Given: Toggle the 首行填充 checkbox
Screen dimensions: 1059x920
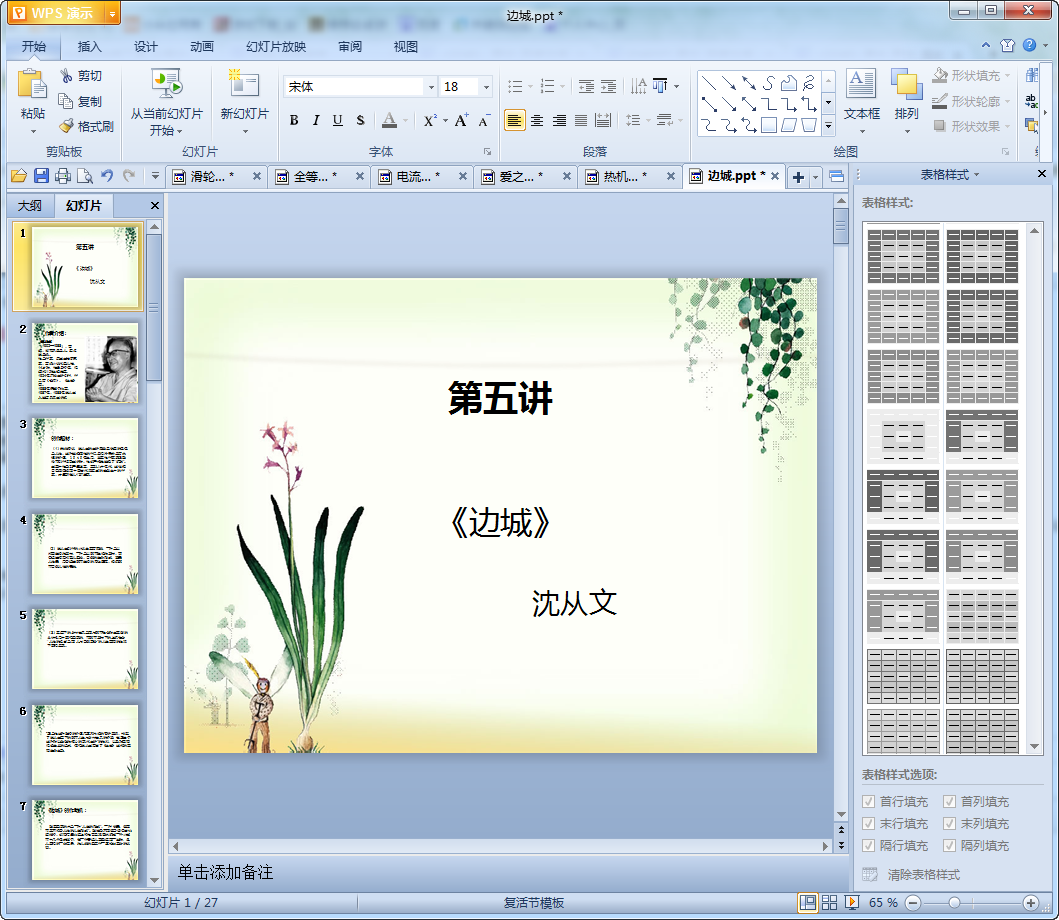Looking at the screenshot, I should tap(868, 802).
